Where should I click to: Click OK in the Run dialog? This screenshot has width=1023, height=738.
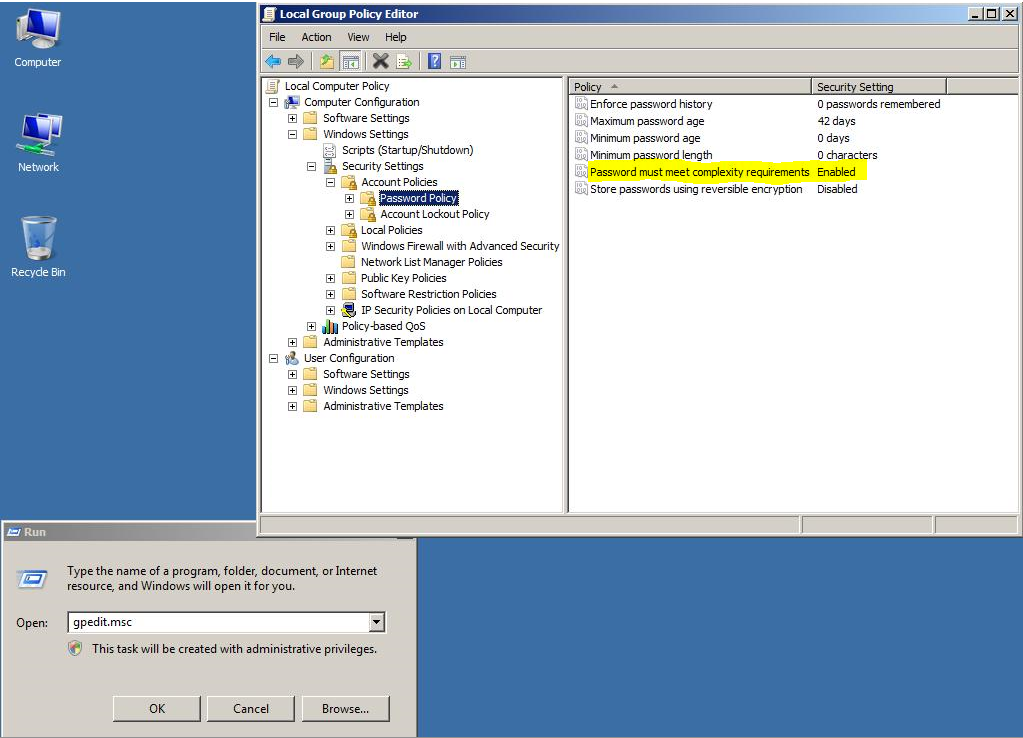157,709
